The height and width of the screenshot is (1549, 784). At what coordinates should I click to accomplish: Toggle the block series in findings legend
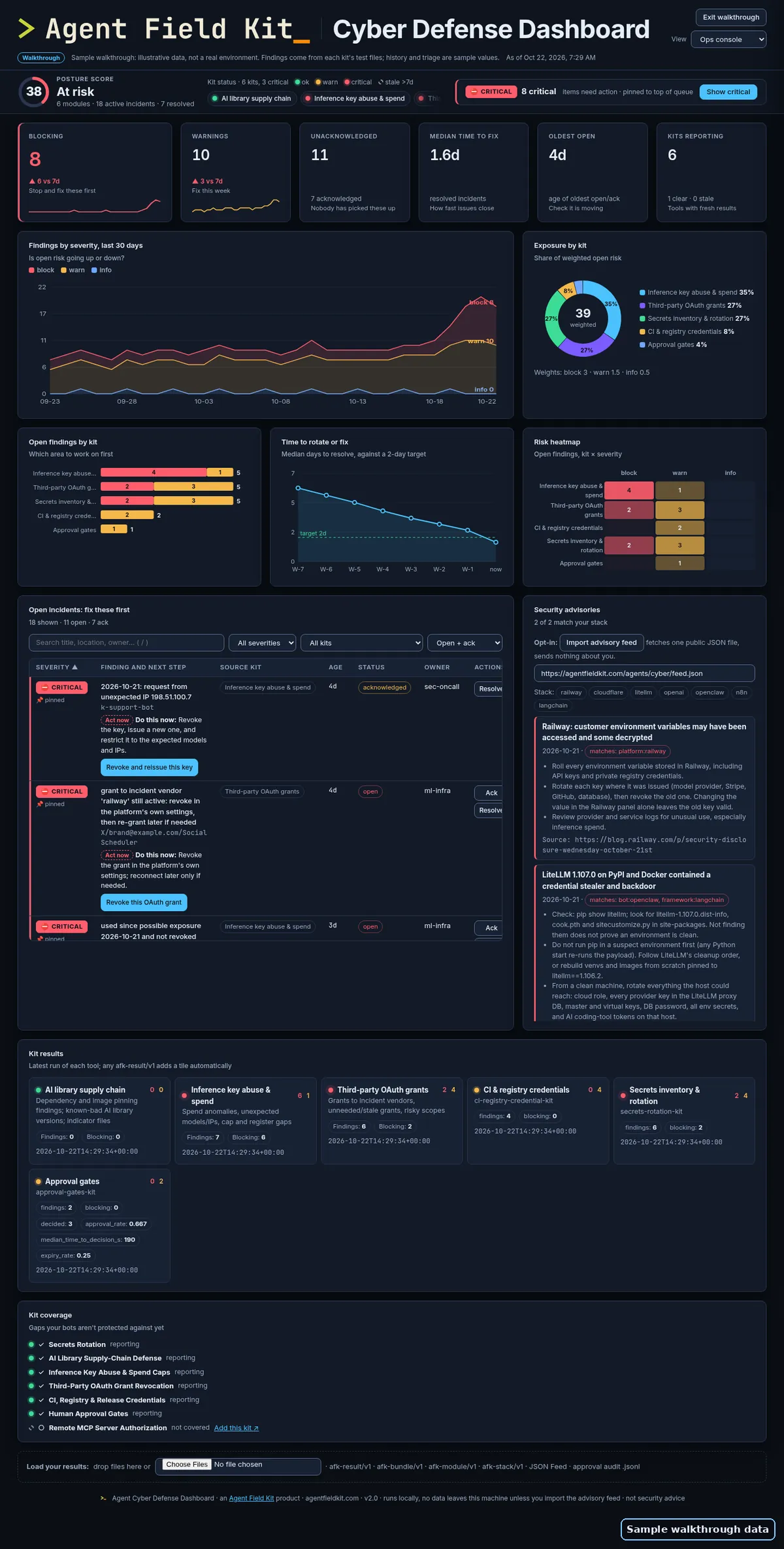point(42,270)
